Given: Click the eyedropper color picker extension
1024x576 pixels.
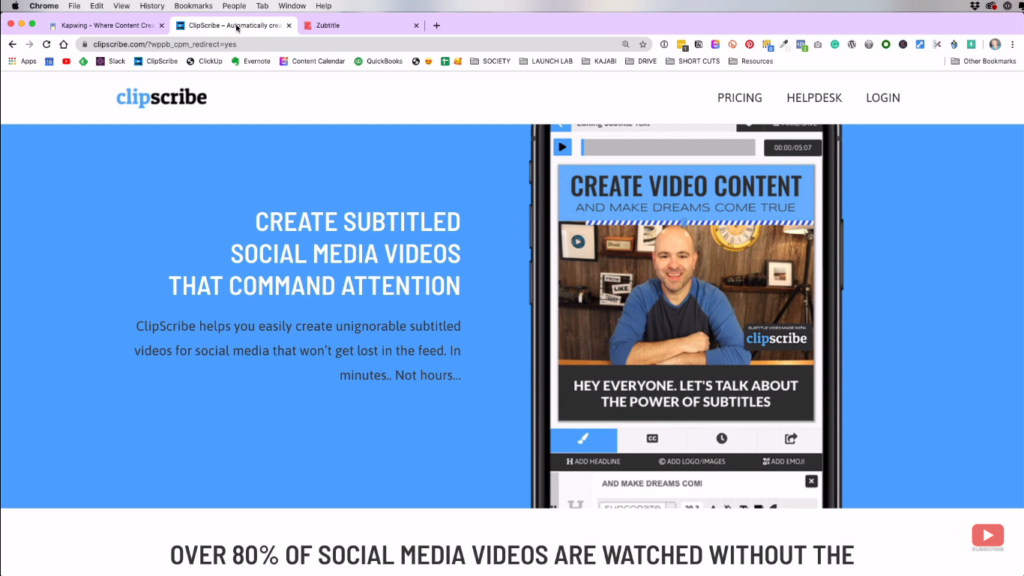Looking at the screenshot, I should click(x=784, y=44).
